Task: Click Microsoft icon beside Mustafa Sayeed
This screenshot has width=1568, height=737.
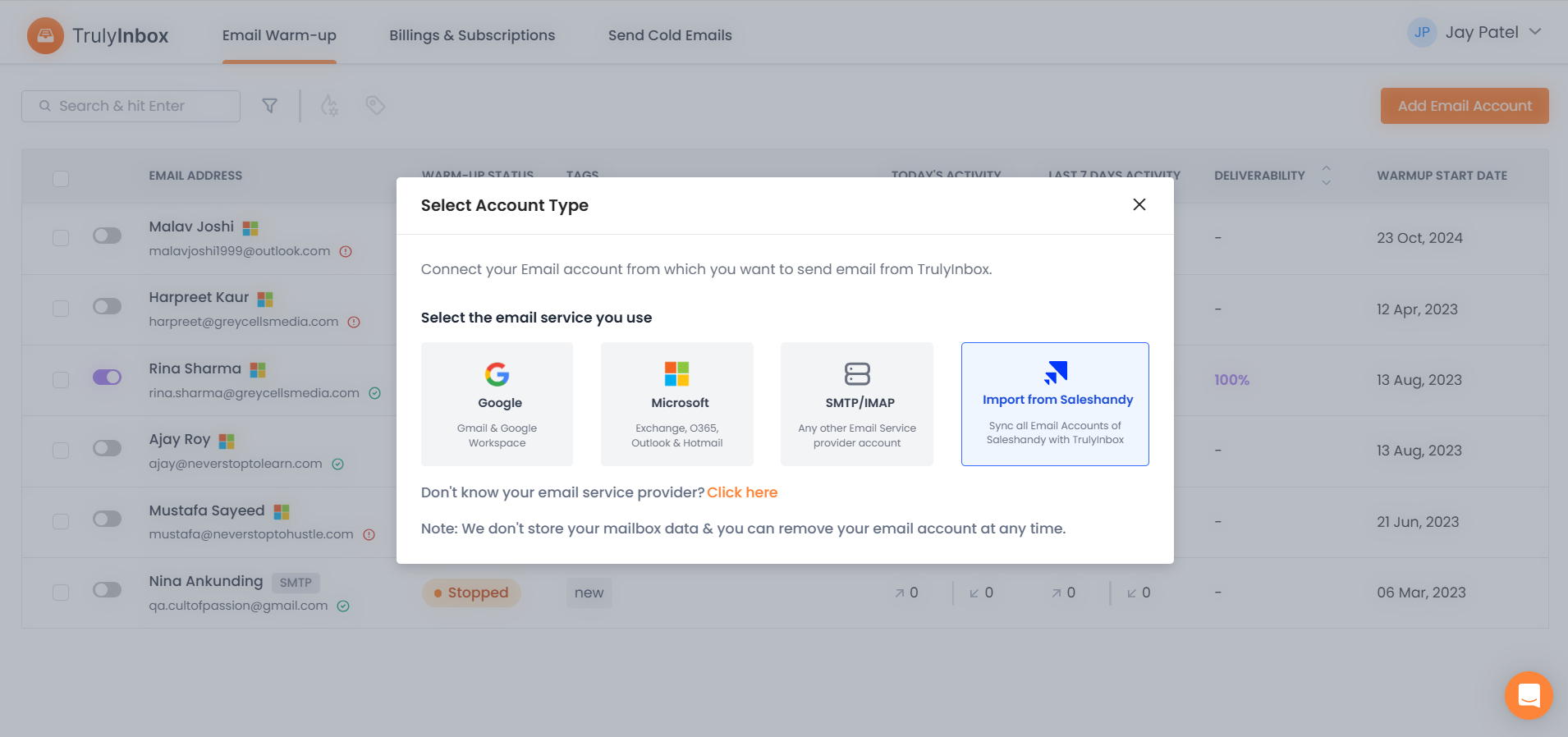Action: pos(282,512)
